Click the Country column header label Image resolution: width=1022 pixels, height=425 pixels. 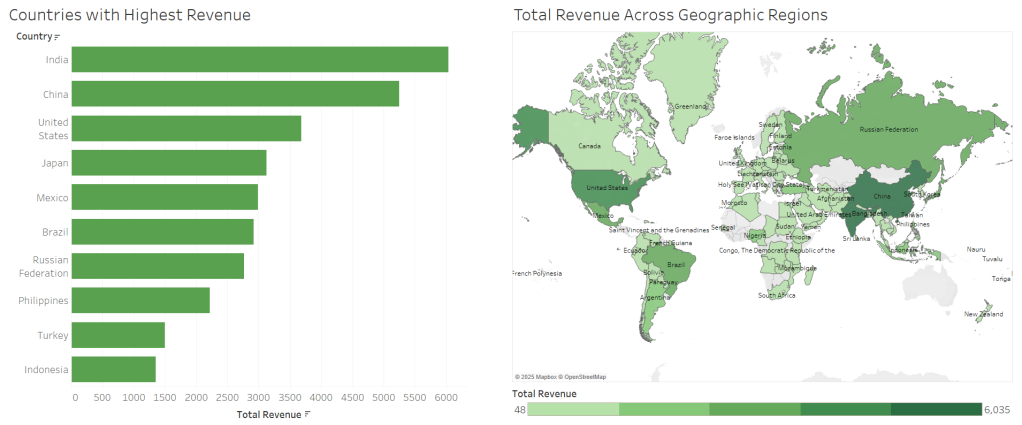coord(34,37)
